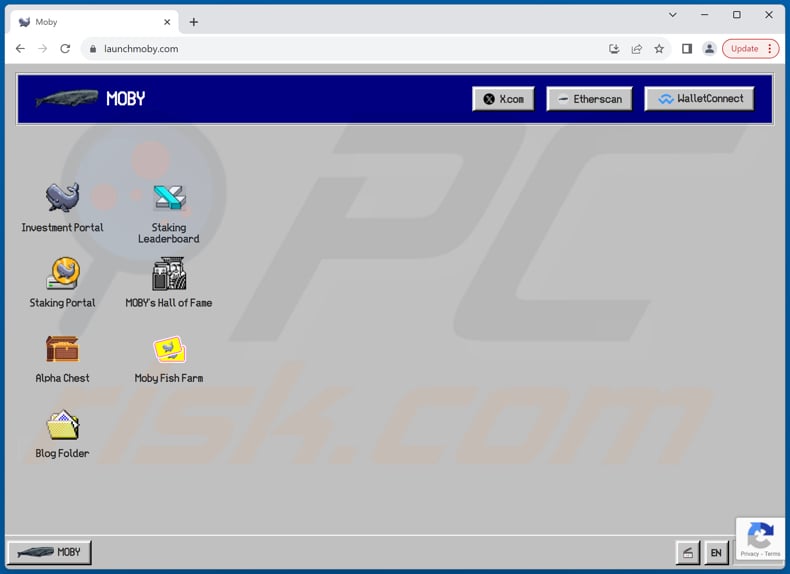Screen dimensions: 790x574
Task: Open a new browser tab
Action: click(193, 22)
